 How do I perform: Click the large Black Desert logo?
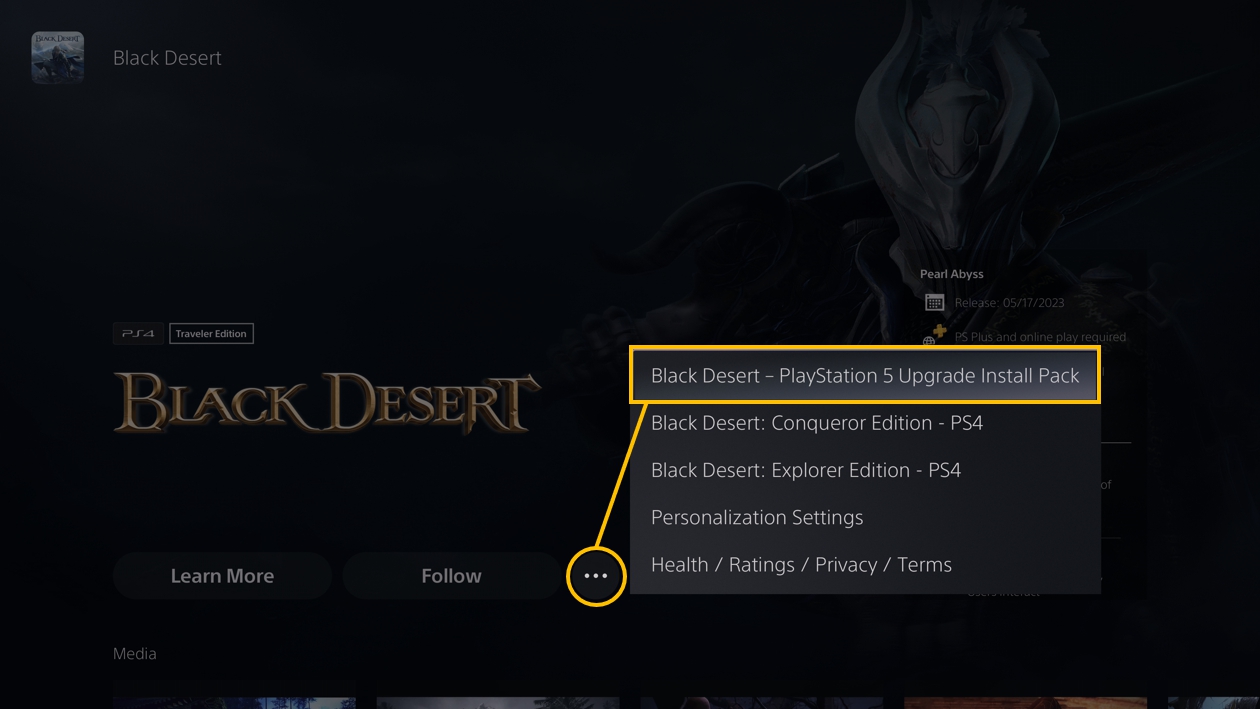(x=327, y=403)
